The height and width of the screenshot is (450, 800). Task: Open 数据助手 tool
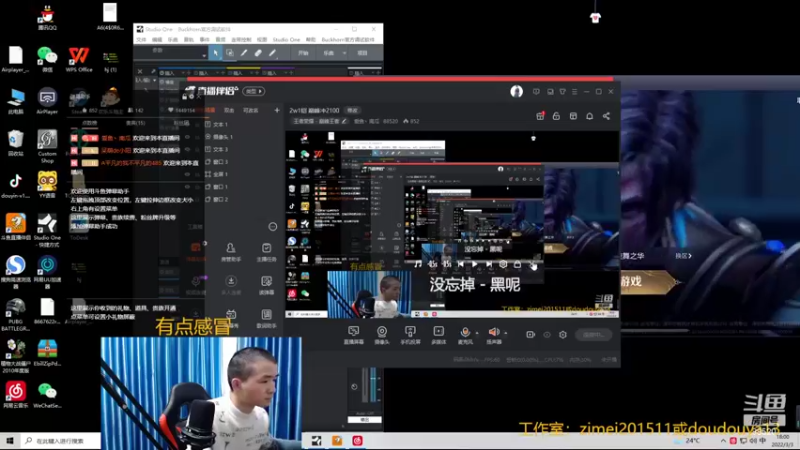[x=266, y=318]
